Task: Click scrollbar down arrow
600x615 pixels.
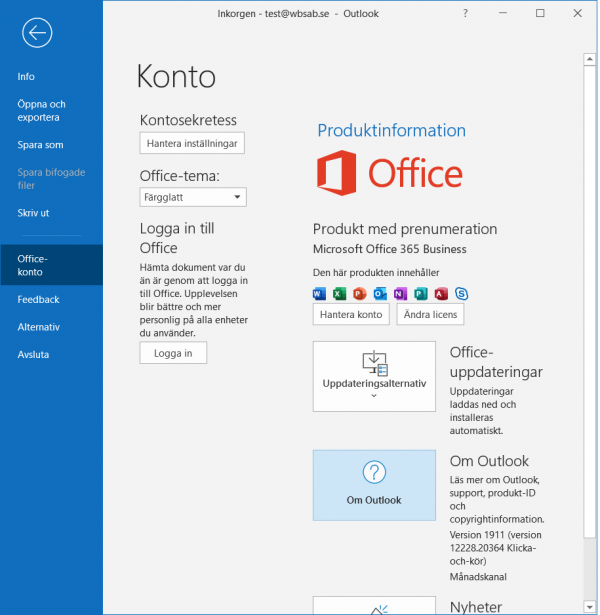Action: tap(589, 607)
